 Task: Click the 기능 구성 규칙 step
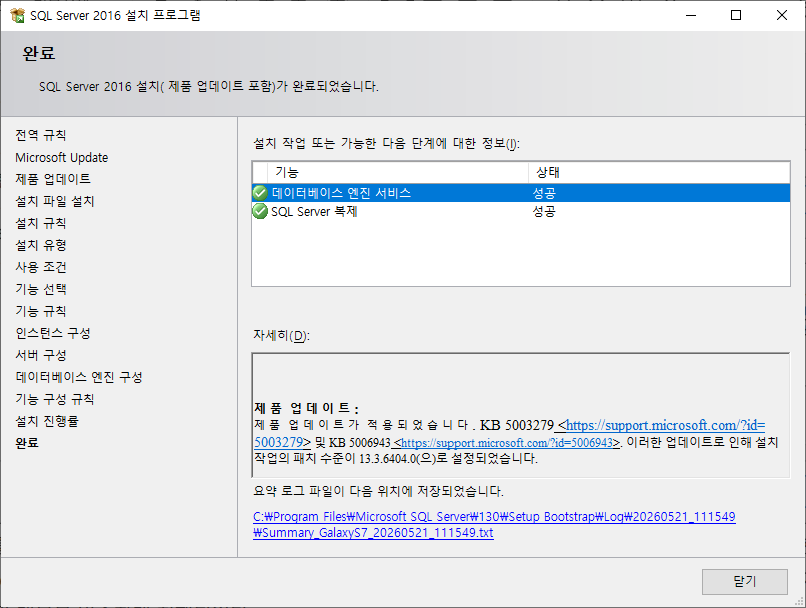coord(55,399)
